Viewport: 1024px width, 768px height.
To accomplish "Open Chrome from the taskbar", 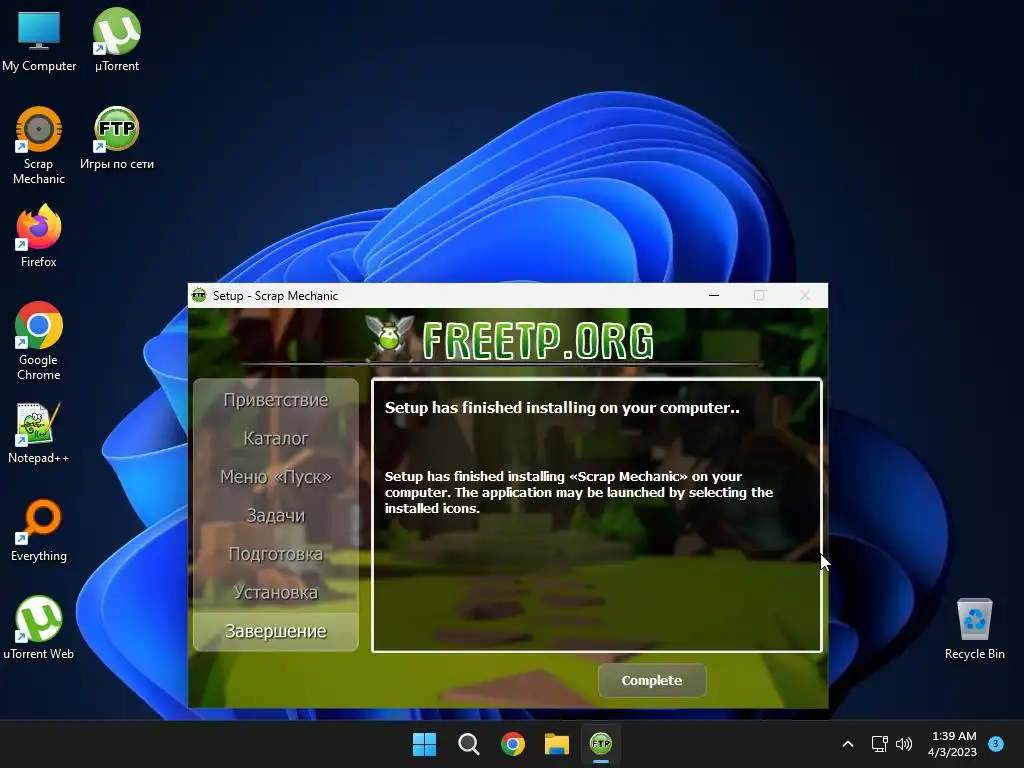I will (513, 744).
